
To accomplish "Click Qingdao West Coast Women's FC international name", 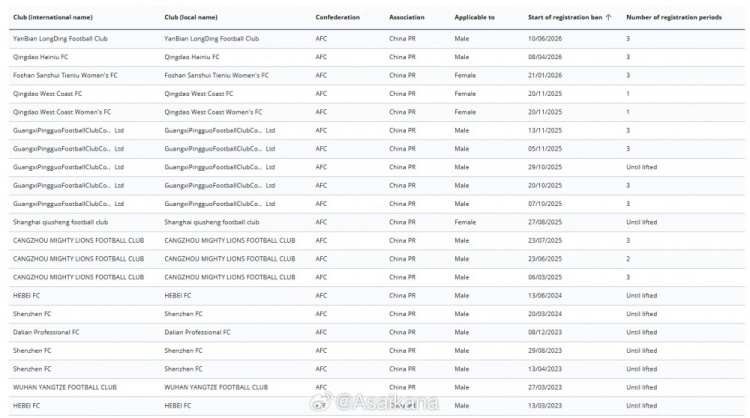I will (62, 112).
